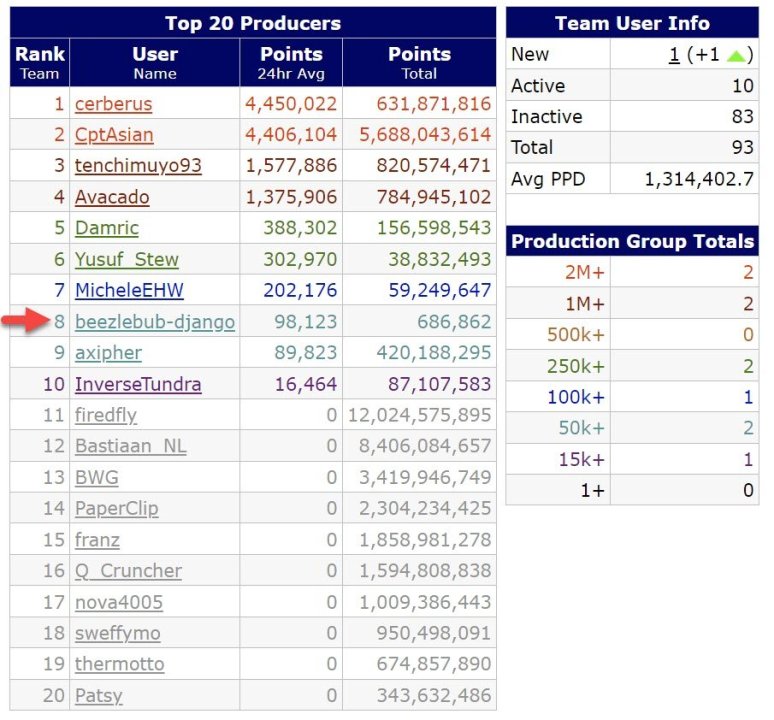Click the Points Total column header
Viewport: 774px width, 720px height.
coord(419,62)
